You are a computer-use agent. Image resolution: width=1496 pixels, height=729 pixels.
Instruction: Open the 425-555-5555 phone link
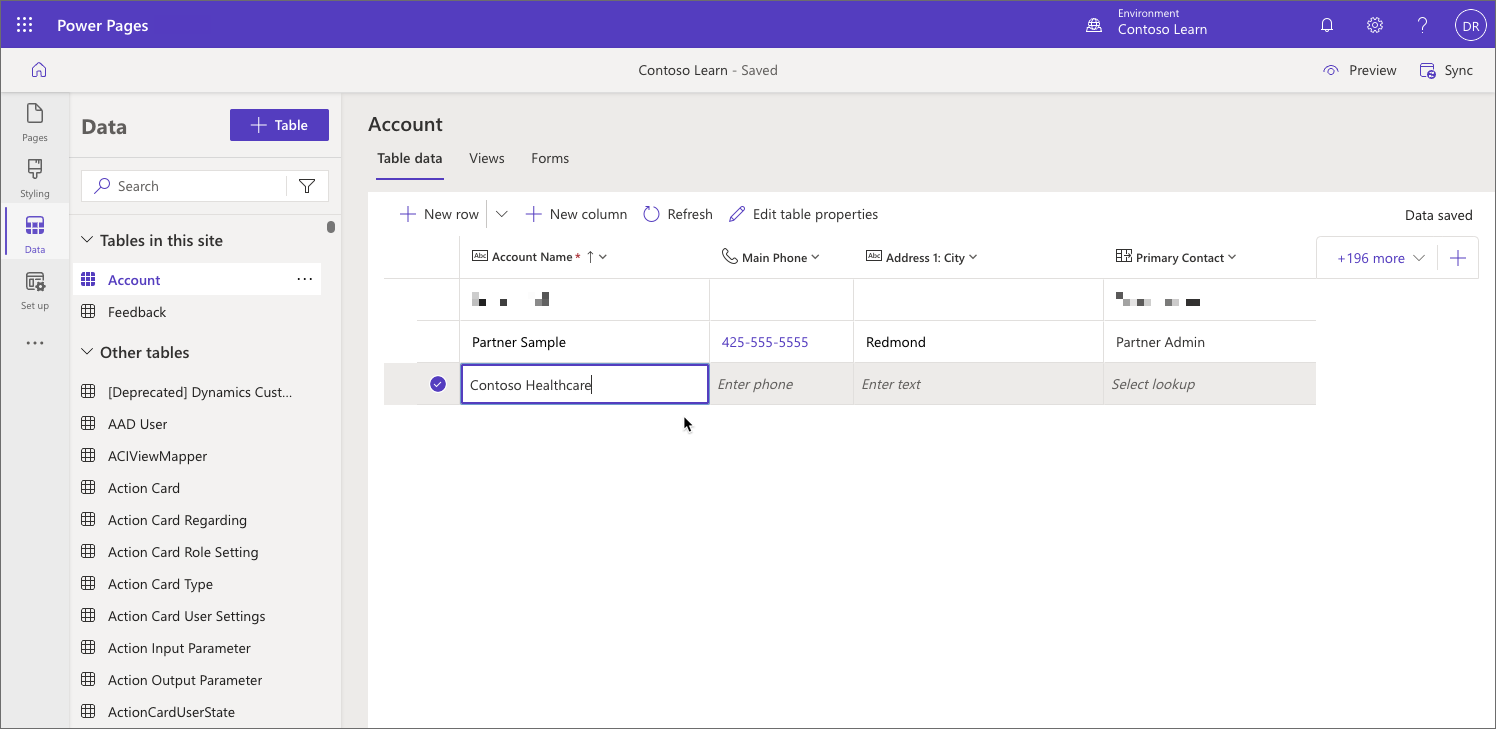[x=765, y=341]
